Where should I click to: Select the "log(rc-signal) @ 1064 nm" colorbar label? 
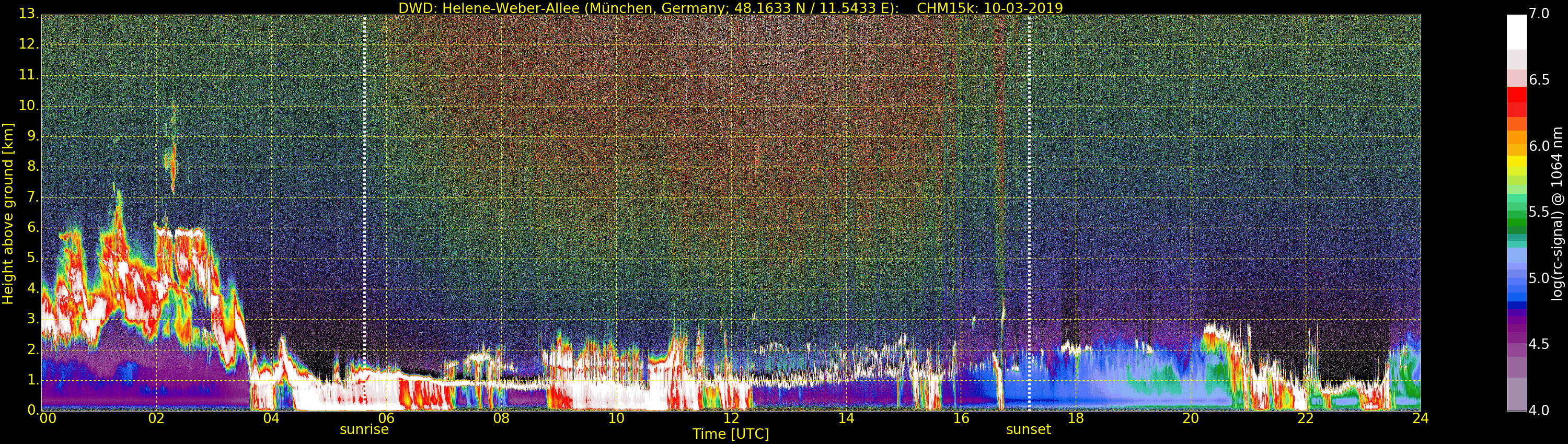(1557, 214)
